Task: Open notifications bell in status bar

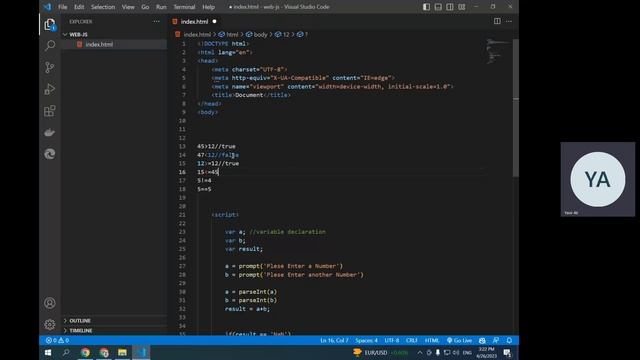Action: [x=509, y=340]
